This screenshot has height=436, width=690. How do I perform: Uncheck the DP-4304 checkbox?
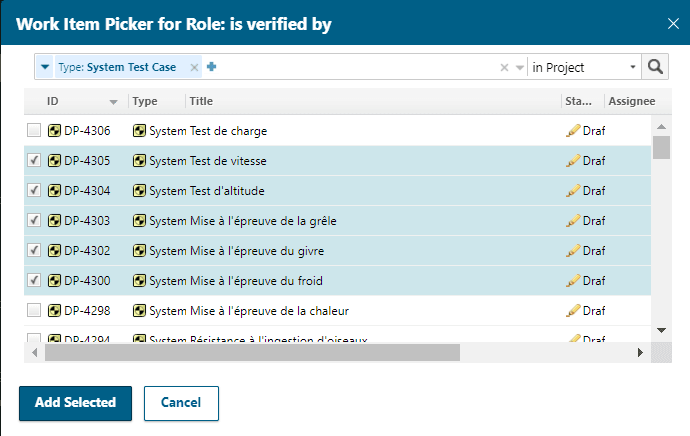tap(34, 190)
